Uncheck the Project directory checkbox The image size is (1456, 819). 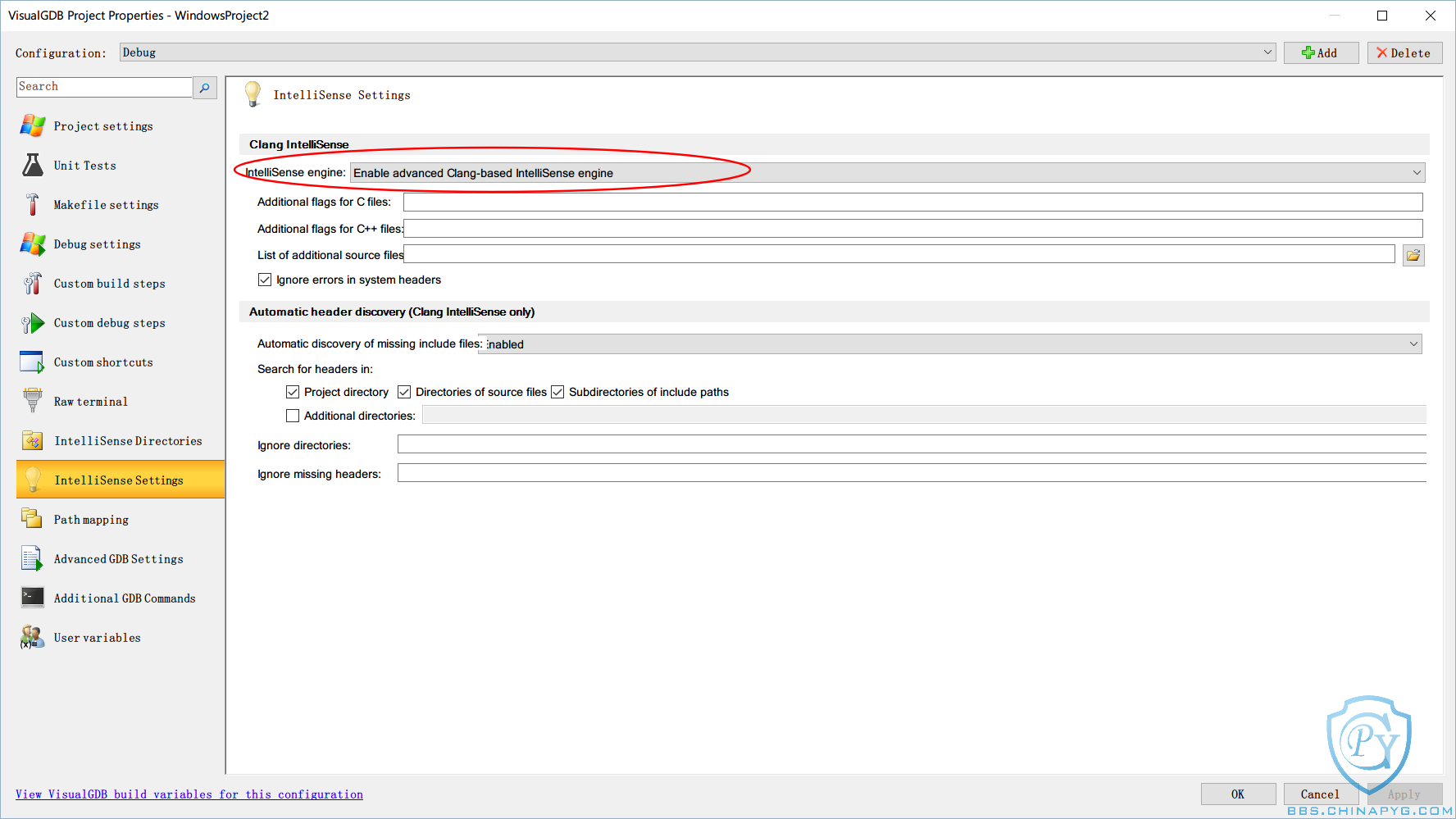coord(293,392)
